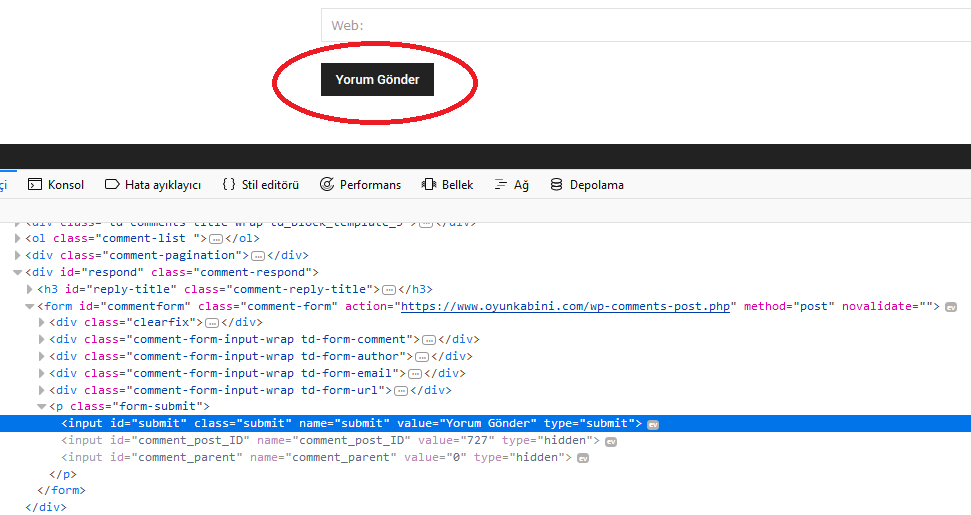Expand the td-form-comment div node
971x515 pixels.
(41, 339)
